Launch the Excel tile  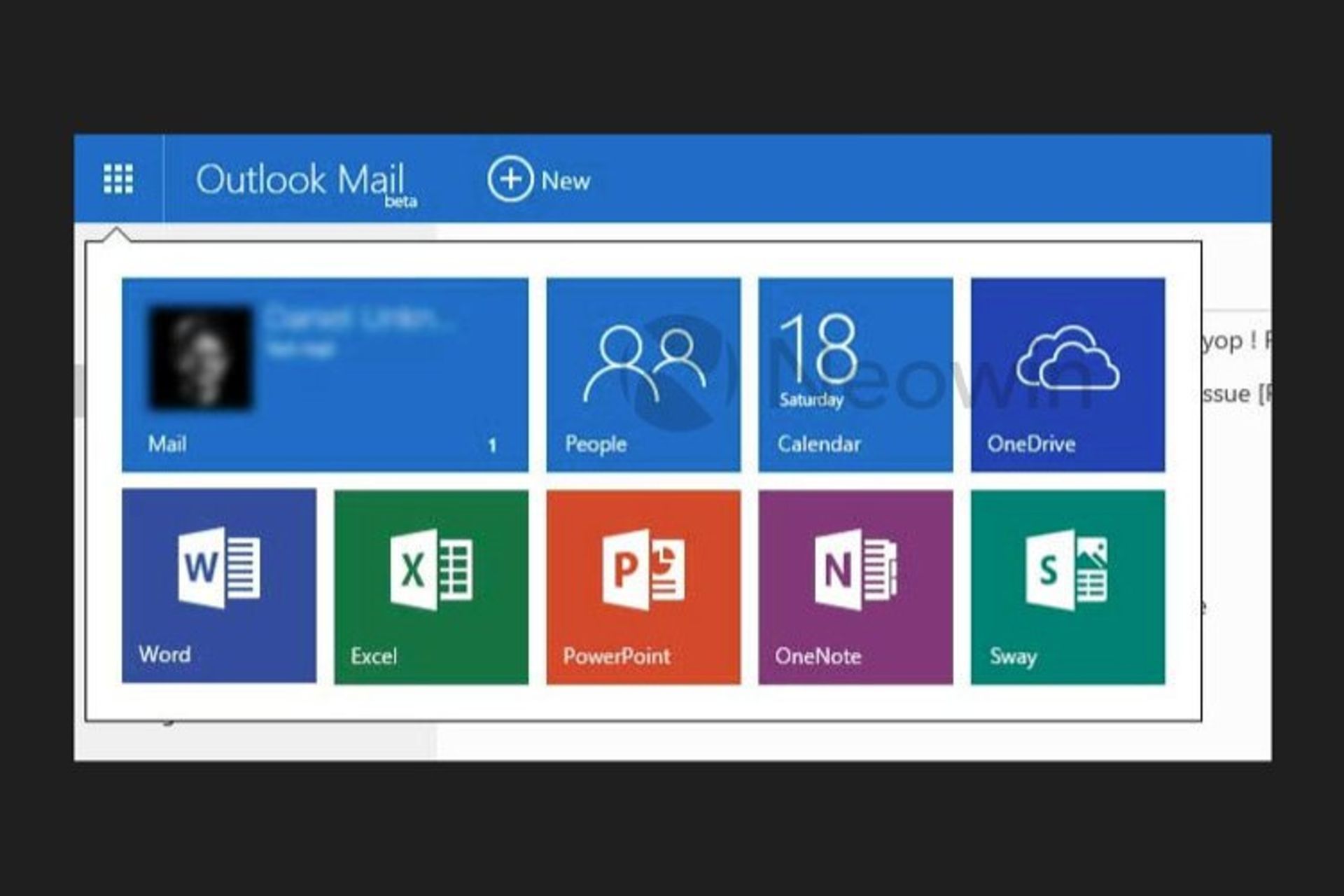point(431,587)
